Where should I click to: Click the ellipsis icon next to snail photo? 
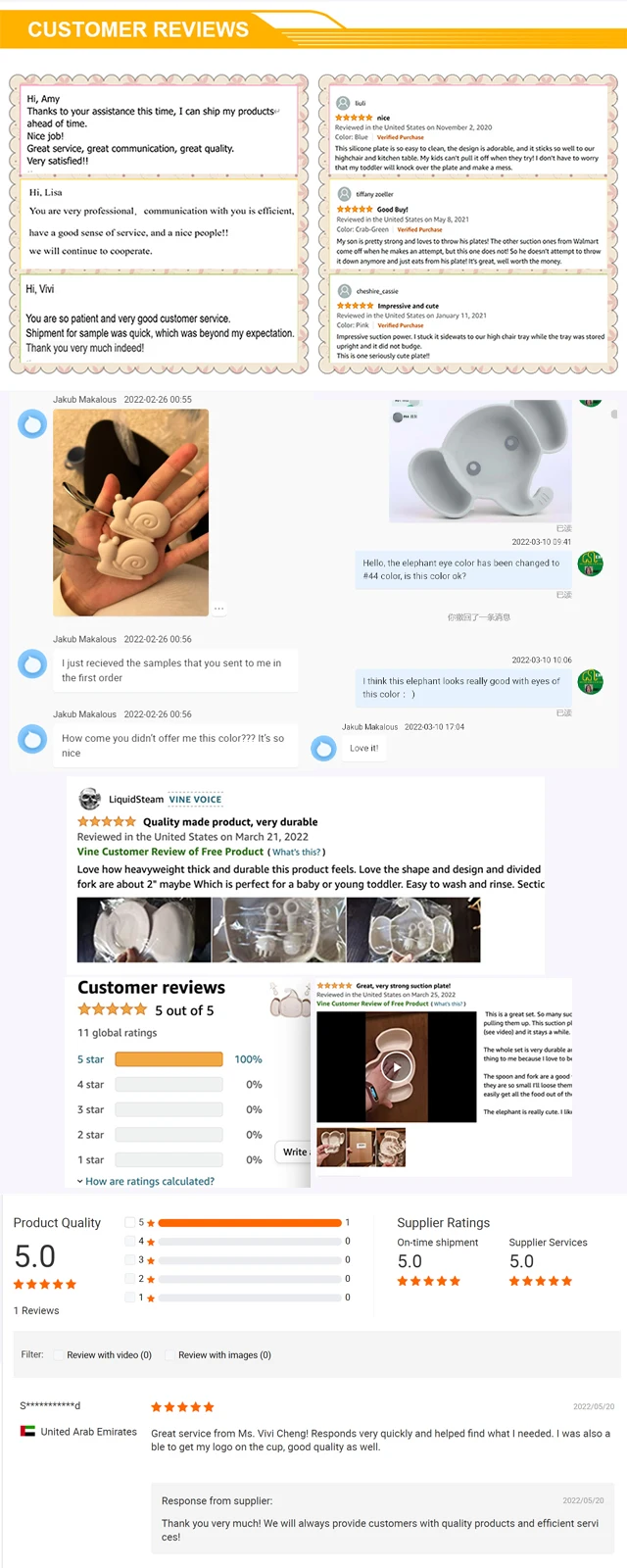click(219, 609)
